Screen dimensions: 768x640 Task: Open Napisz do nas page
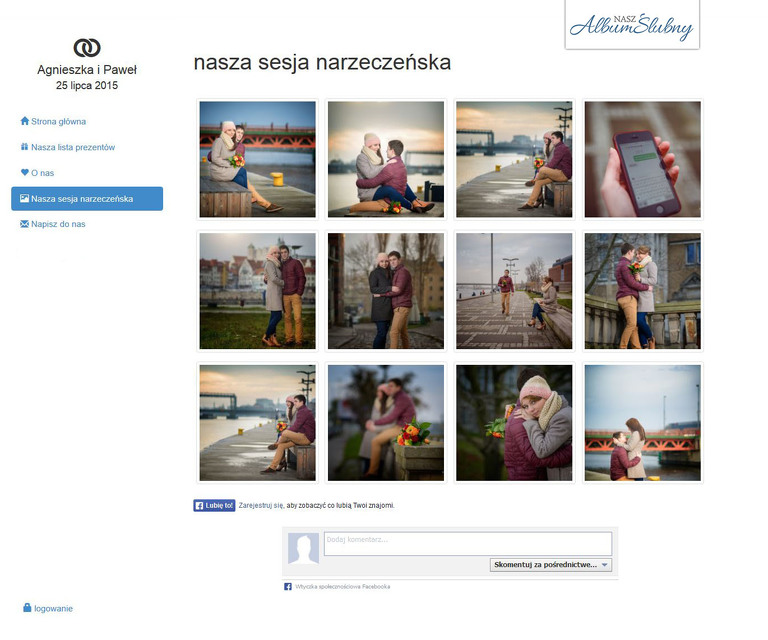click(58, 224)
